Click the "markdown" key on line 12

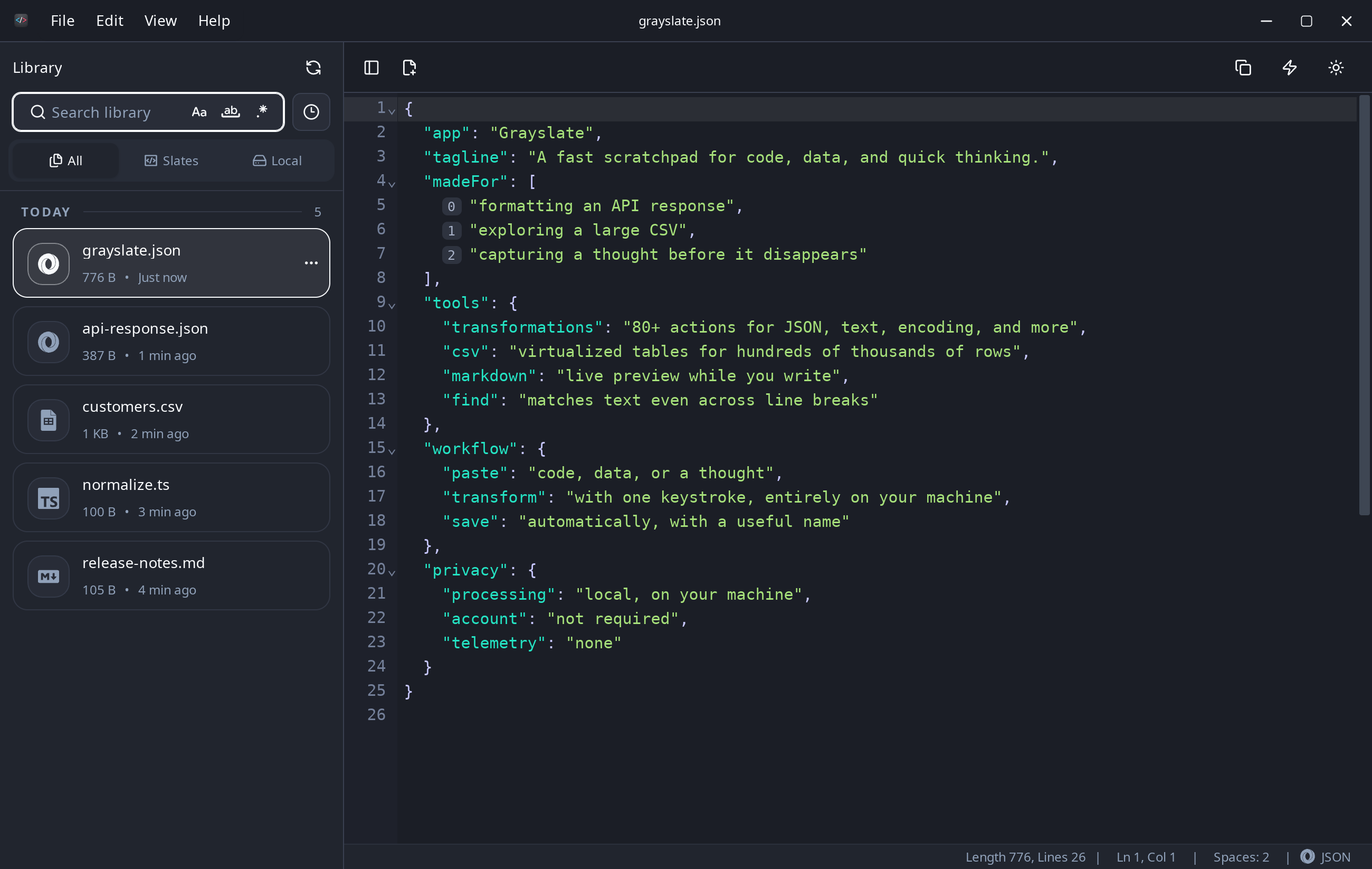click(x=489, y=376)
